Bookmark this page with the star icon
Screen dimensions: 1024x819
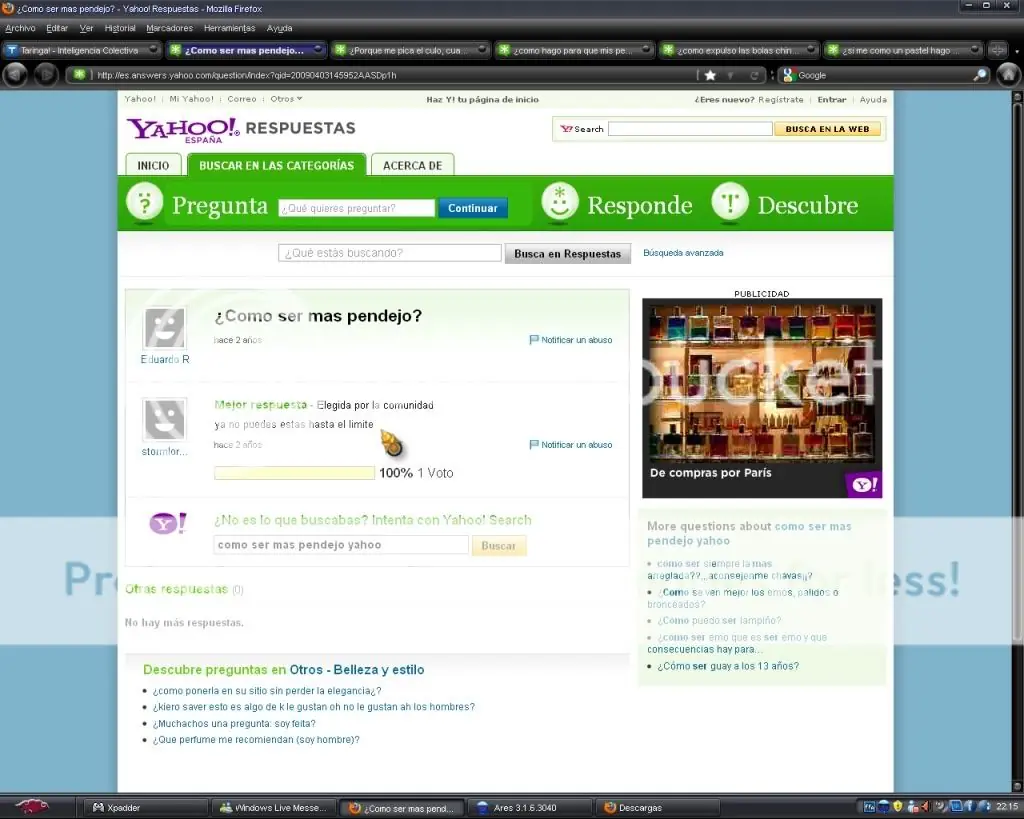pyautogui.click(x=711, y=75)
